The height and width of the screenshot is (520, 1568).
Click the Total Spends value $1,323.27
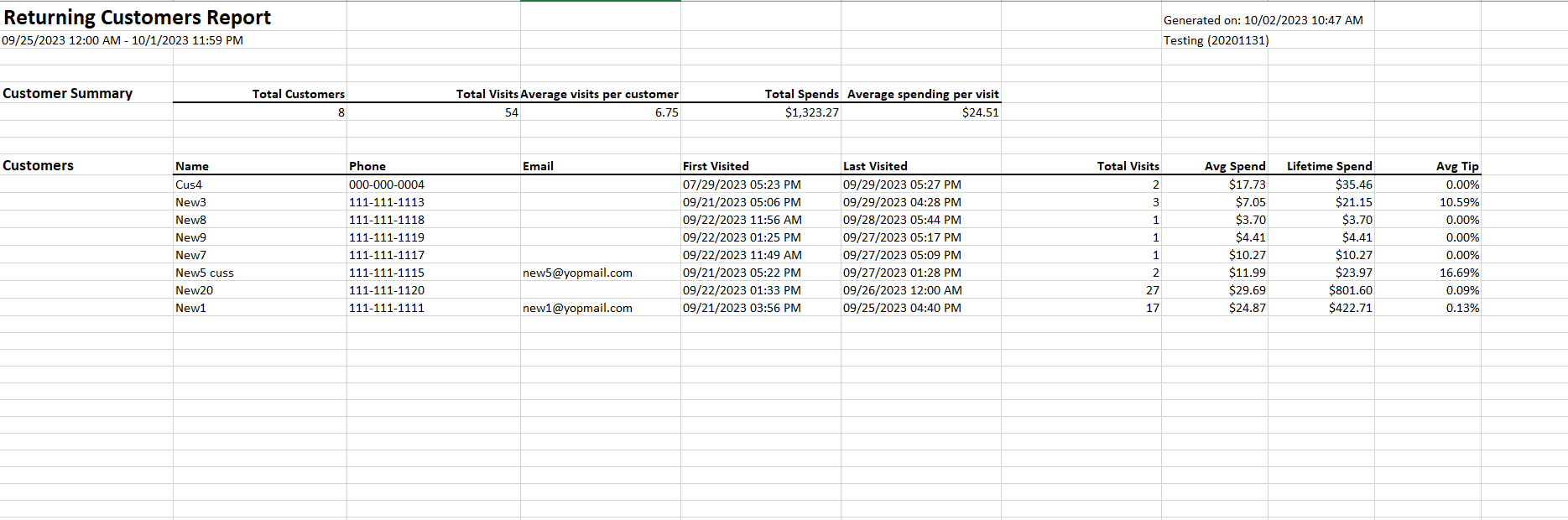click(811, 112)
